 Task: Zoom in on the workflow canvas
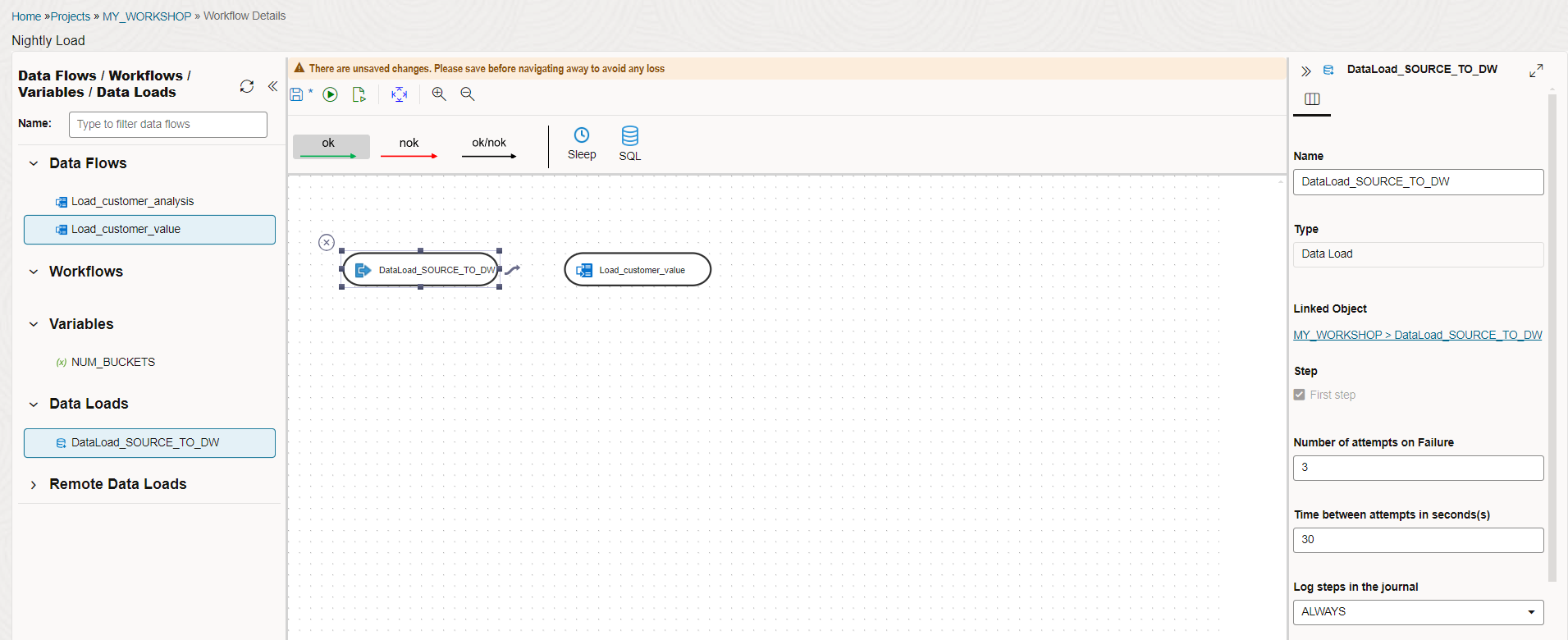439,94
